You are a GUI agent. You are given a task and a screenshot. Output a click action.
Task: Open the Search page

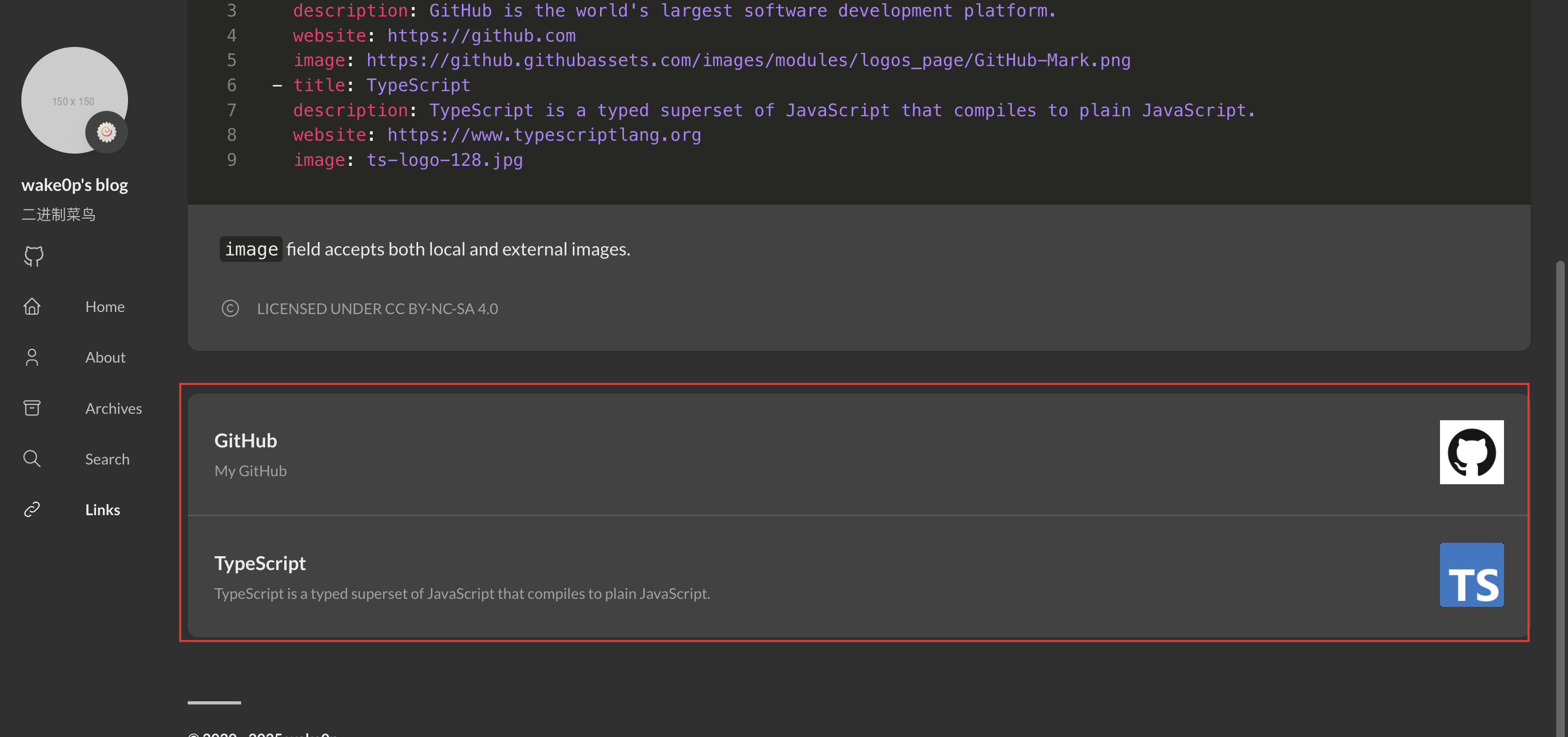pyautogui.click(x=107, y=460)
